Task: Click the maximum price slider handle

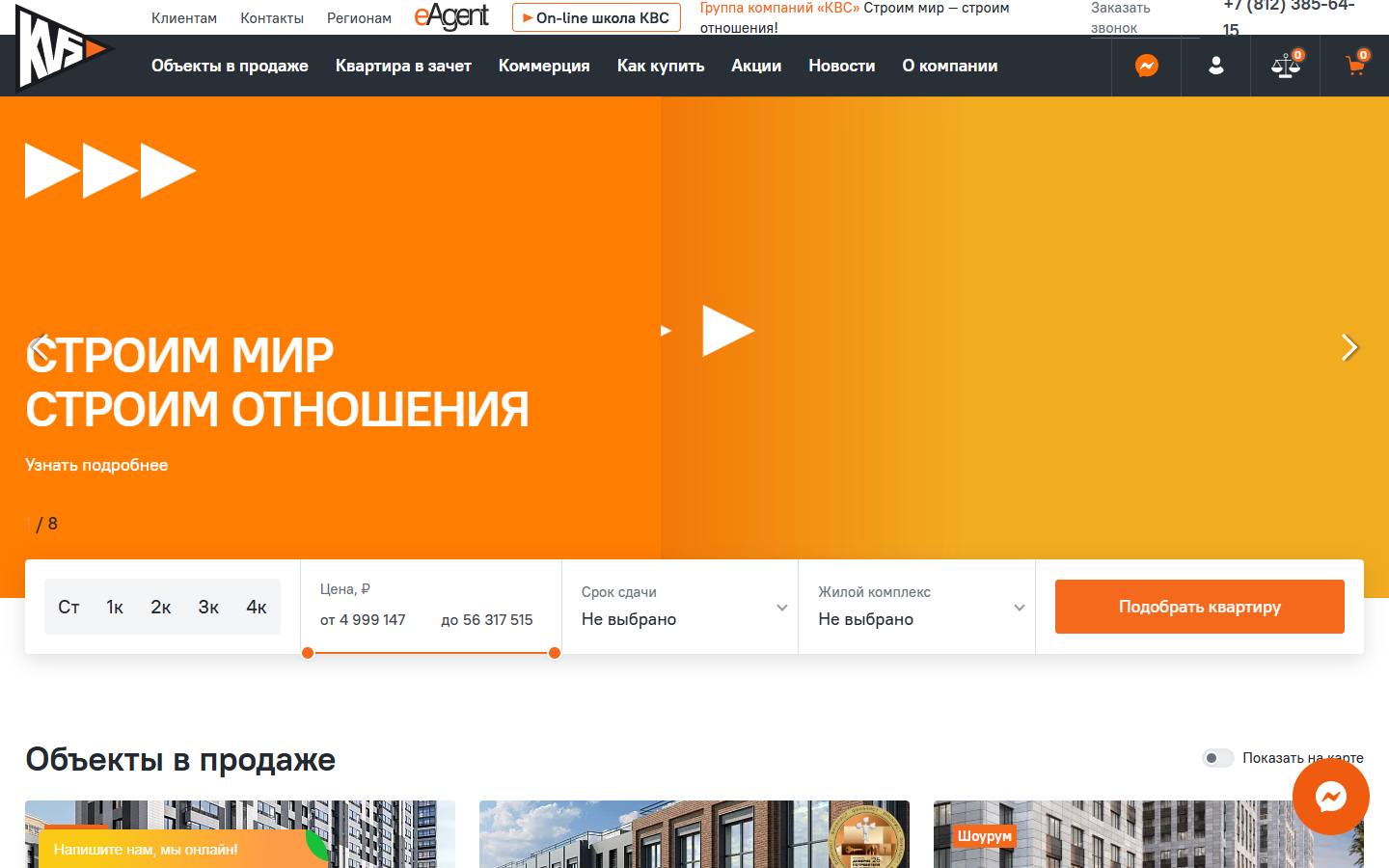Action: pyautogui.click(x=555, y=653)
